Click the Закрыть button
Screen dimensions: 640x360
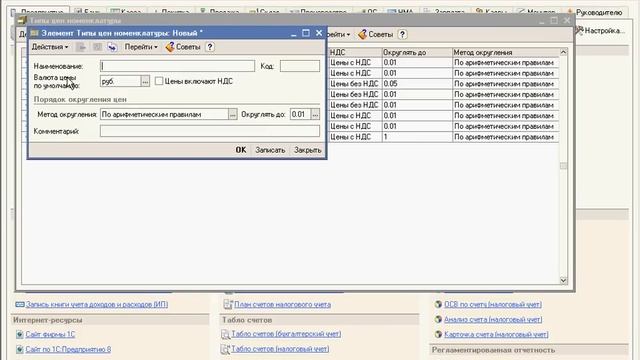[x=308, y=150]
